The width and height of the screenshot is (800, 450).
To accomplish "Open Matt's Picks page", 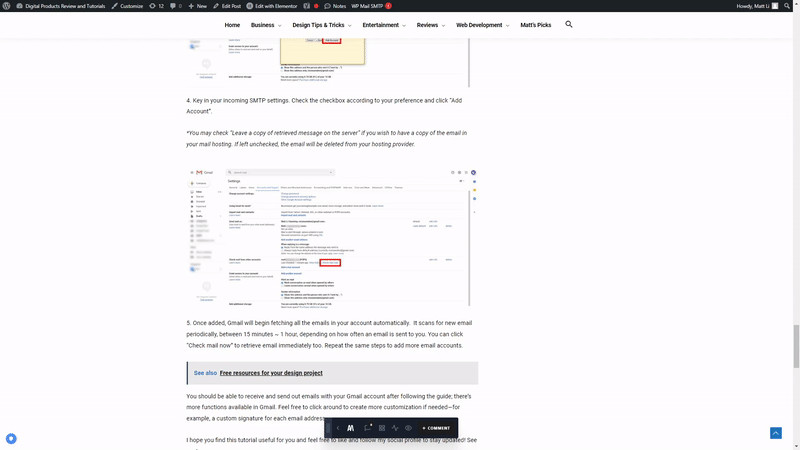I will point(536,24).
